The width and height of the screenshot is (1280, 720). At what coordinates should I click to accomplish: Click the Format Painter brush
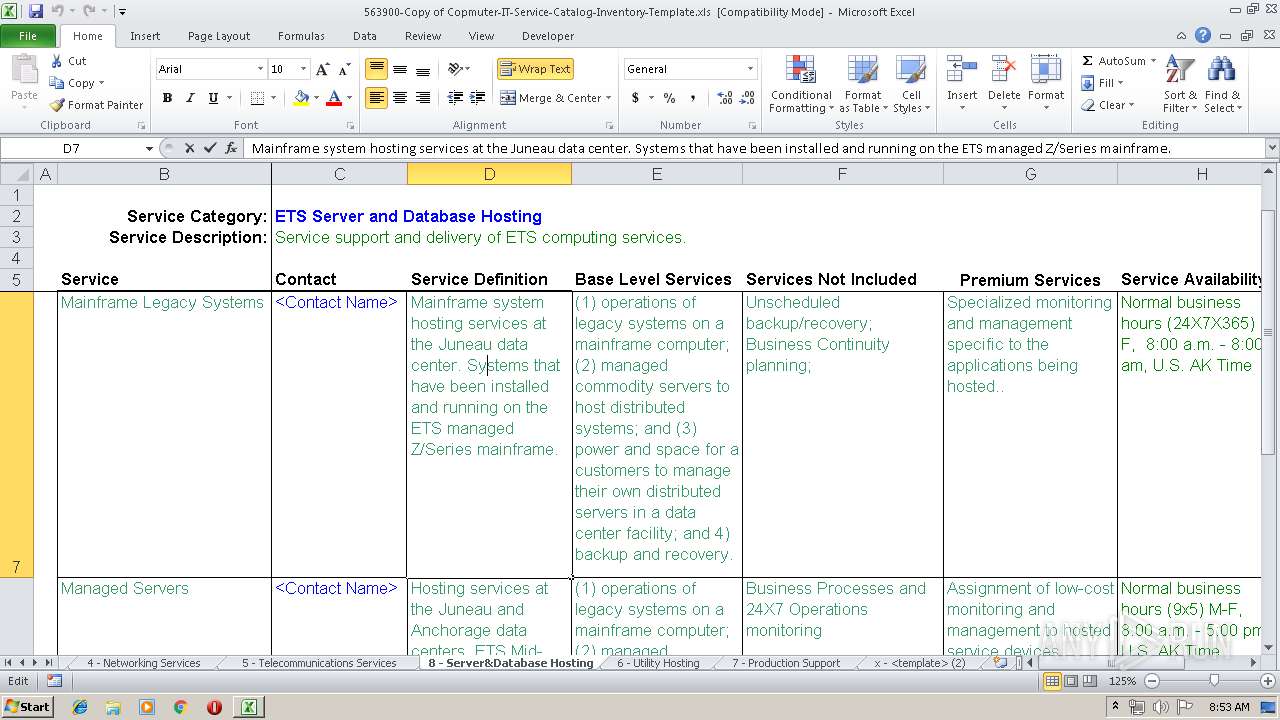[57, 105]
